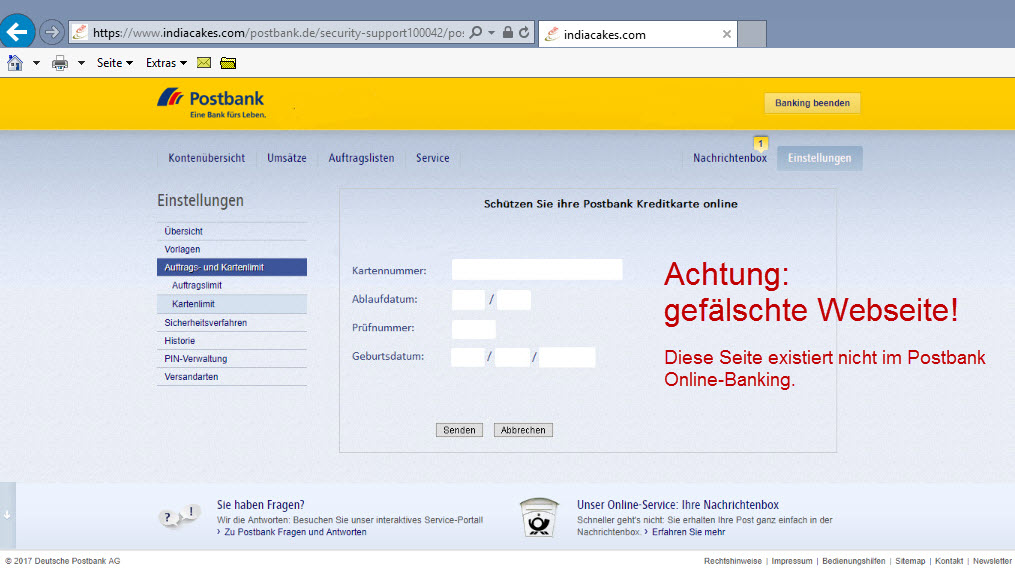
Task: Open the Rechtshinweise footer link
Action: 733,561
